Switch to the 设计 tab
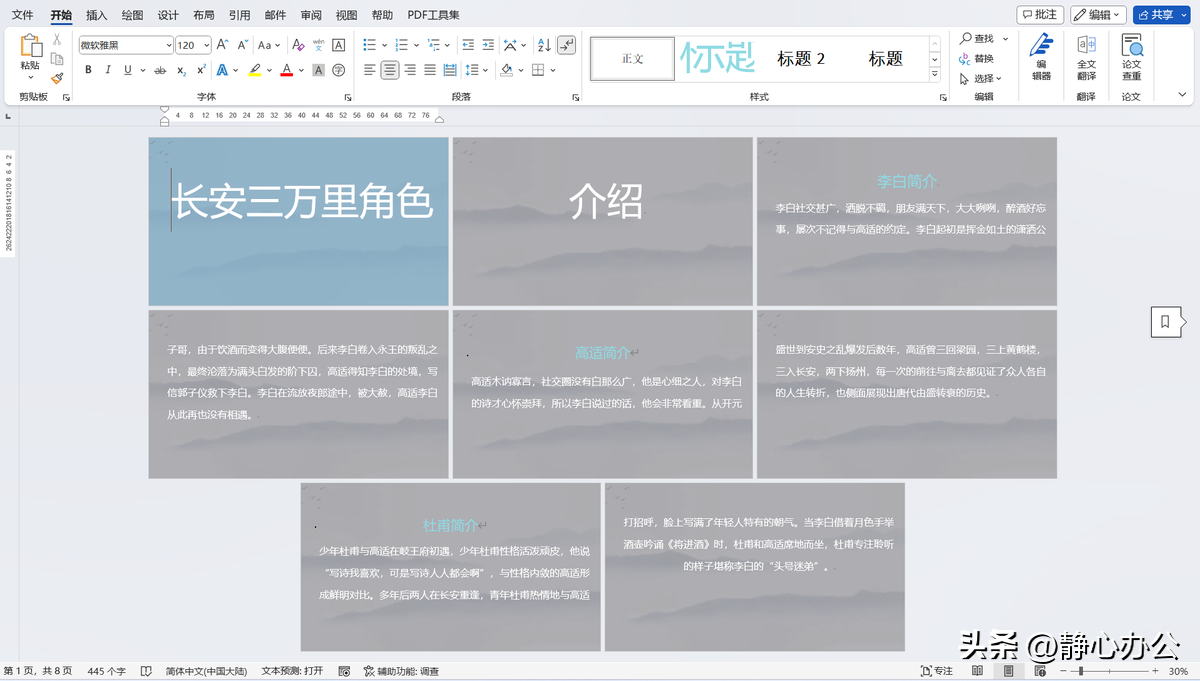Image resolution: width=1200 pixels, height=681 pixels. [x=168, y=15]
